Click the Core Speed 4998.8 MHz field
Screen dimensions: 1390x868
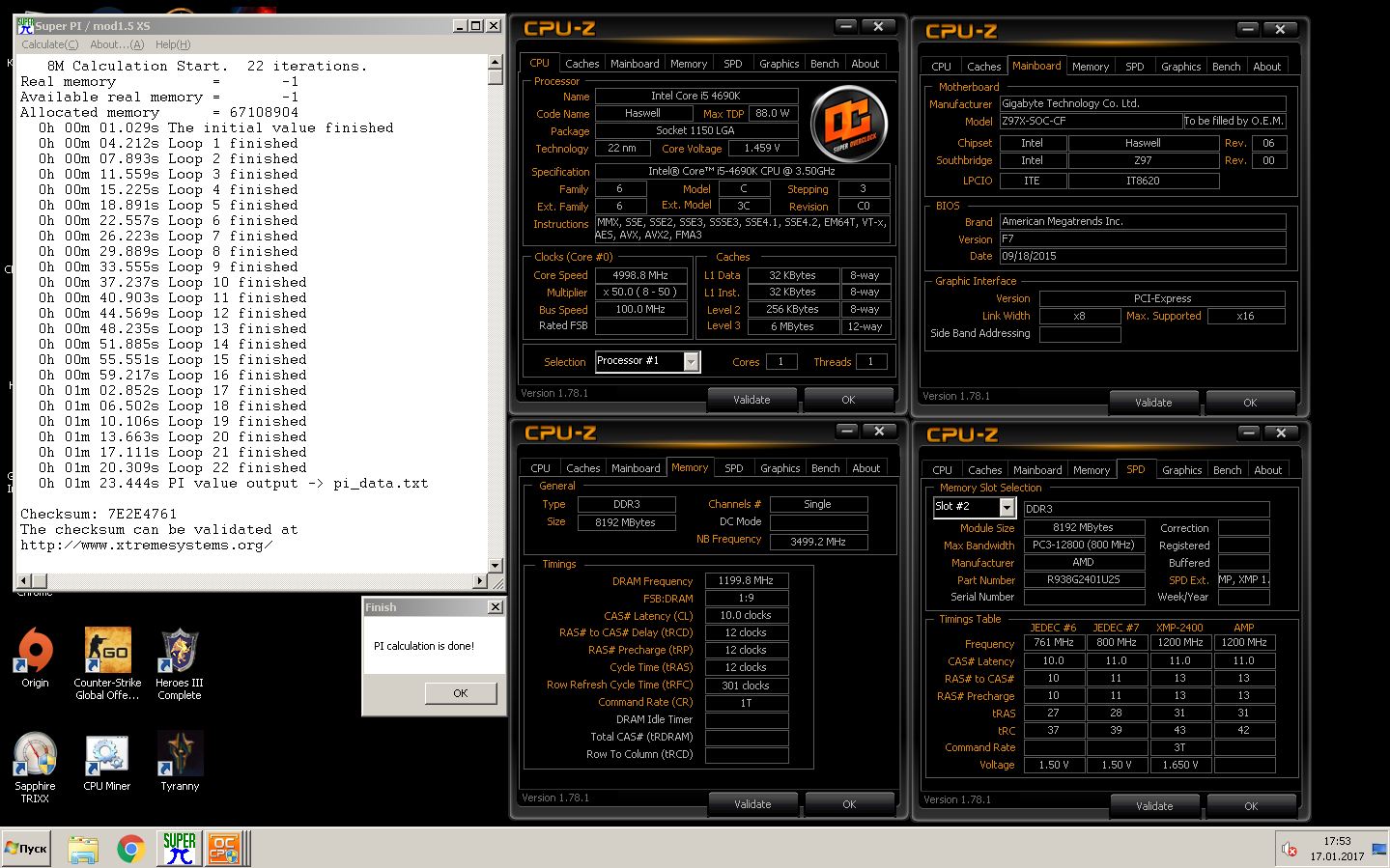(x=641, y=275)
